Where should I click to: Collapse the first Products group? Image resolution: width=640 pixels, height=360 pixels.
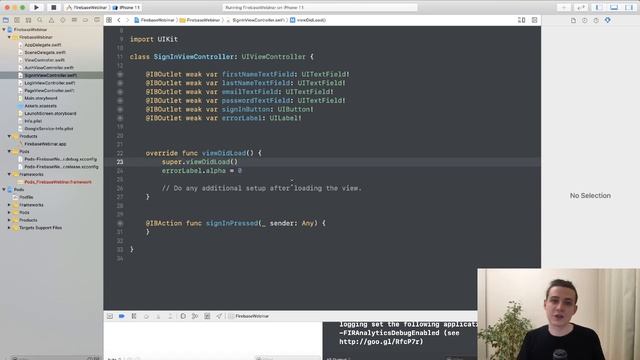pyautogui.click(x=9, y=136)
